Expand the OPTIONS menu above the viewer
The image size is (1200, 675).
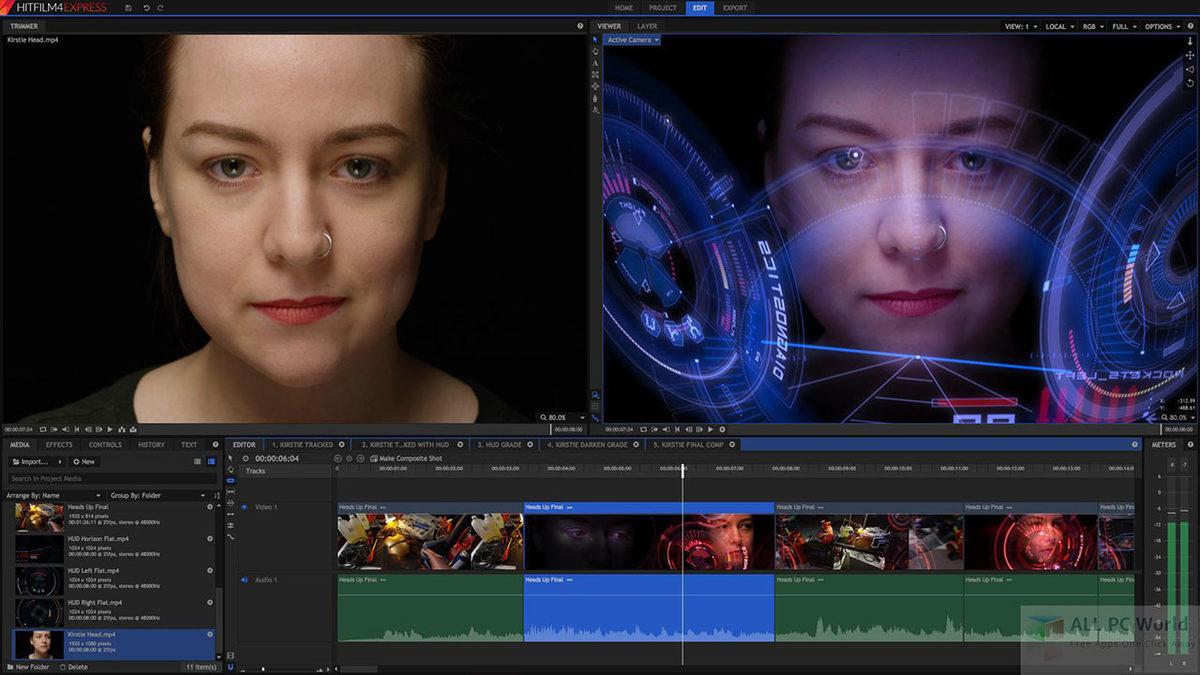click(1159, 27)
